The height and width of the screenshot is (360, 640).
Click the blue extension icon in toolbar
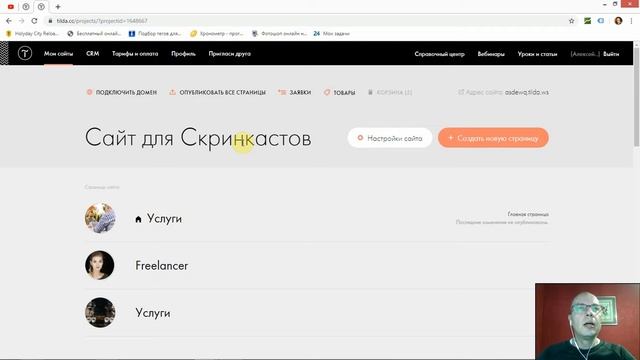601,21
